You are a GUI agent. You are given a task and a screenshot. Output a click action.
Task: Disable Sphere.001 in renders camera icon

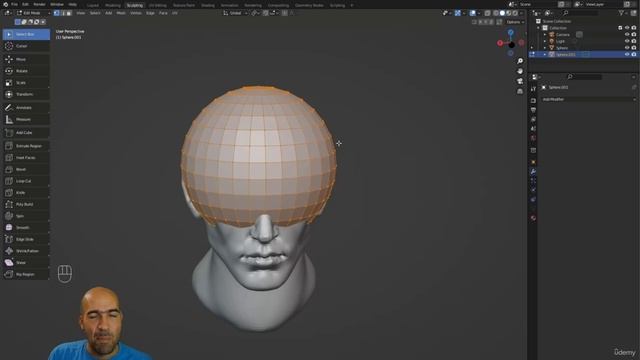(x=634, y=54)
